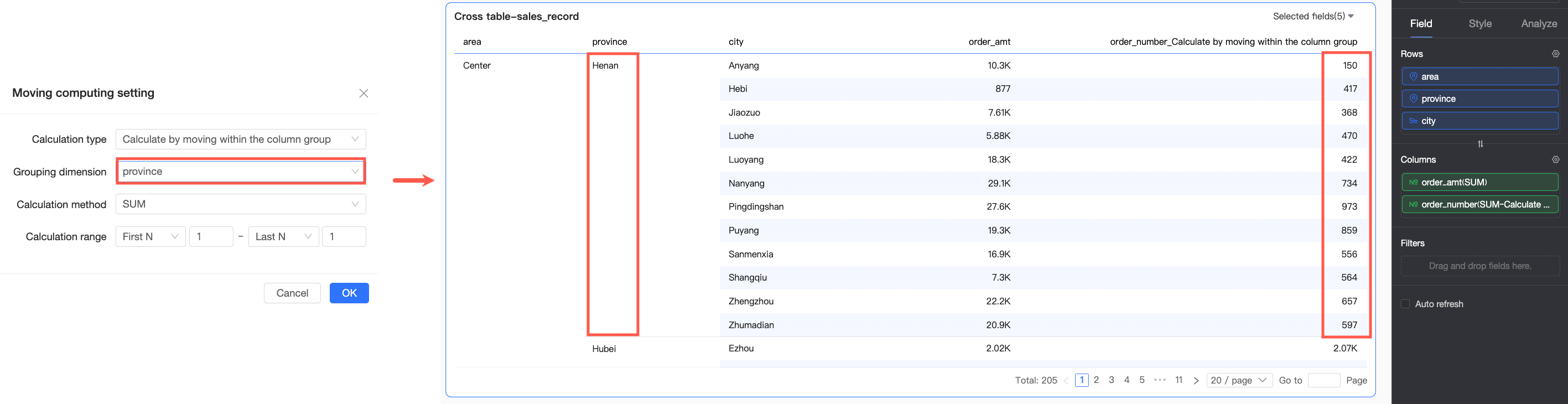1568x404 pixels.
Task: Click the previous page arrow
Action: (x=1066, y=381)
